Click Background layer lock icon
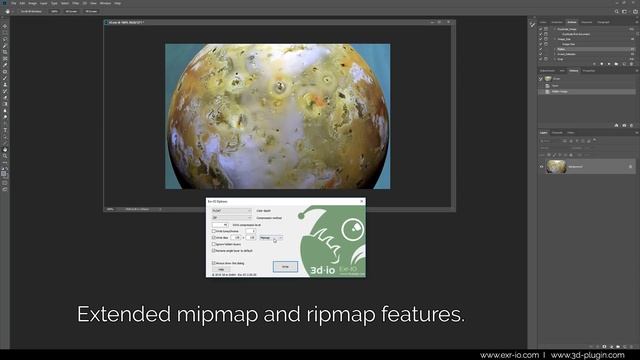The height and width of the screenshot is (360, 640). (x=630, y=167)
